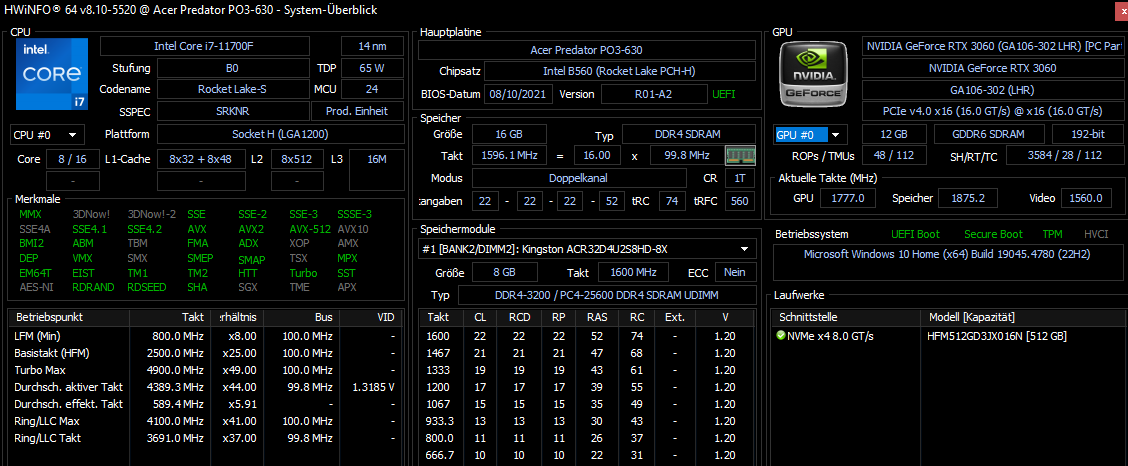The width and height of the screenshot is (1128, 466).
Task: Click the PCIe v4.0 x16 interface field
Action: point(992,111)
